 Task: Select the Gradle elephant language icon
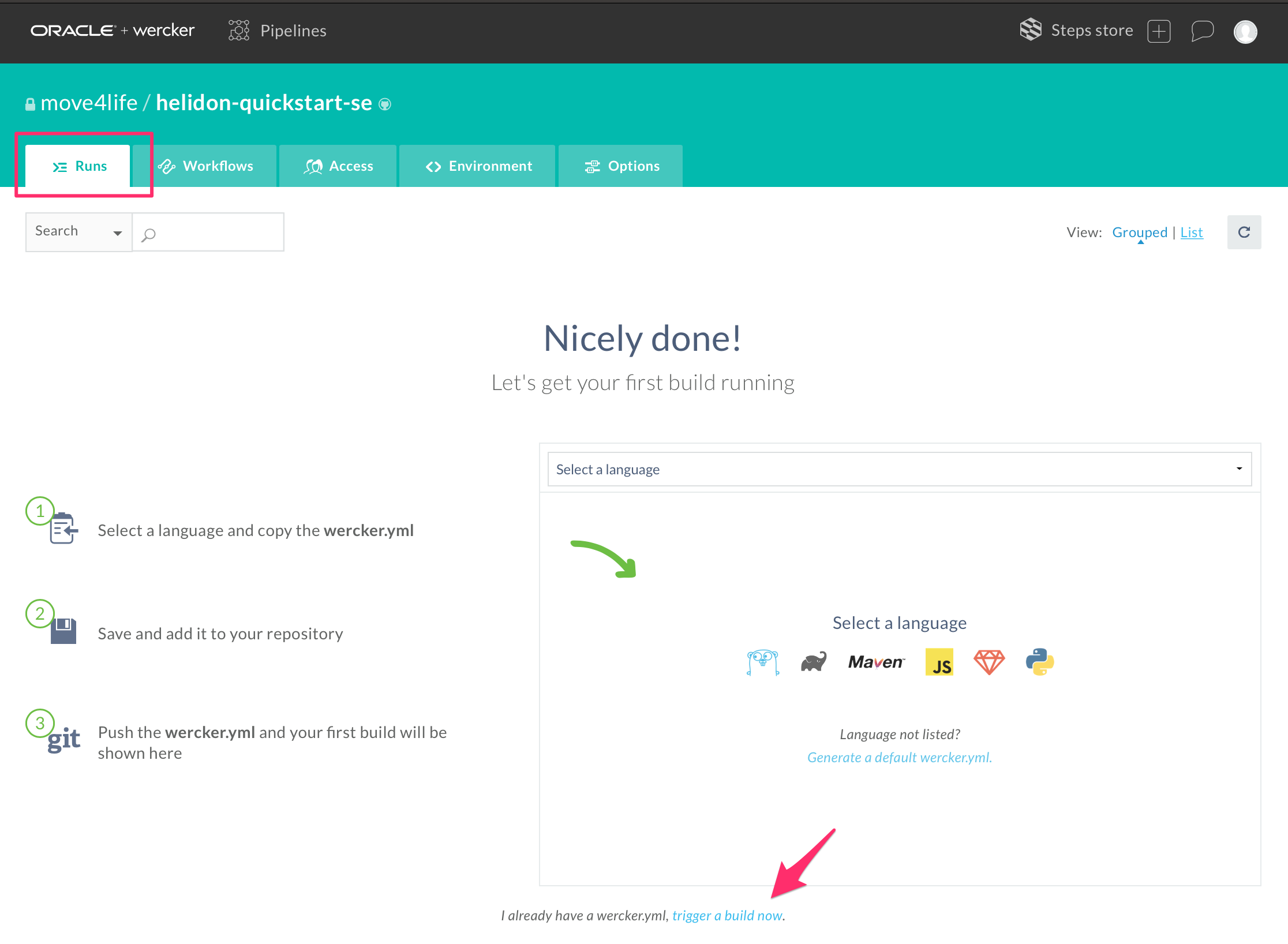pos(814,662)
